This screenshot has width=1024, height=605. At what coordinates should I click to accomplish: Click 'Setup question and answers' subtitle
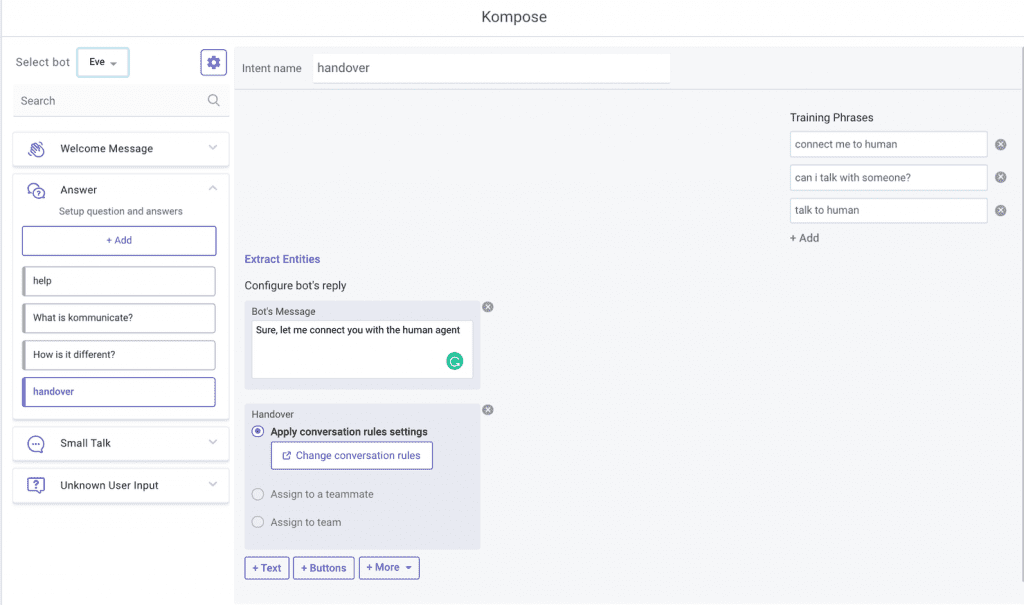[121, 211]
